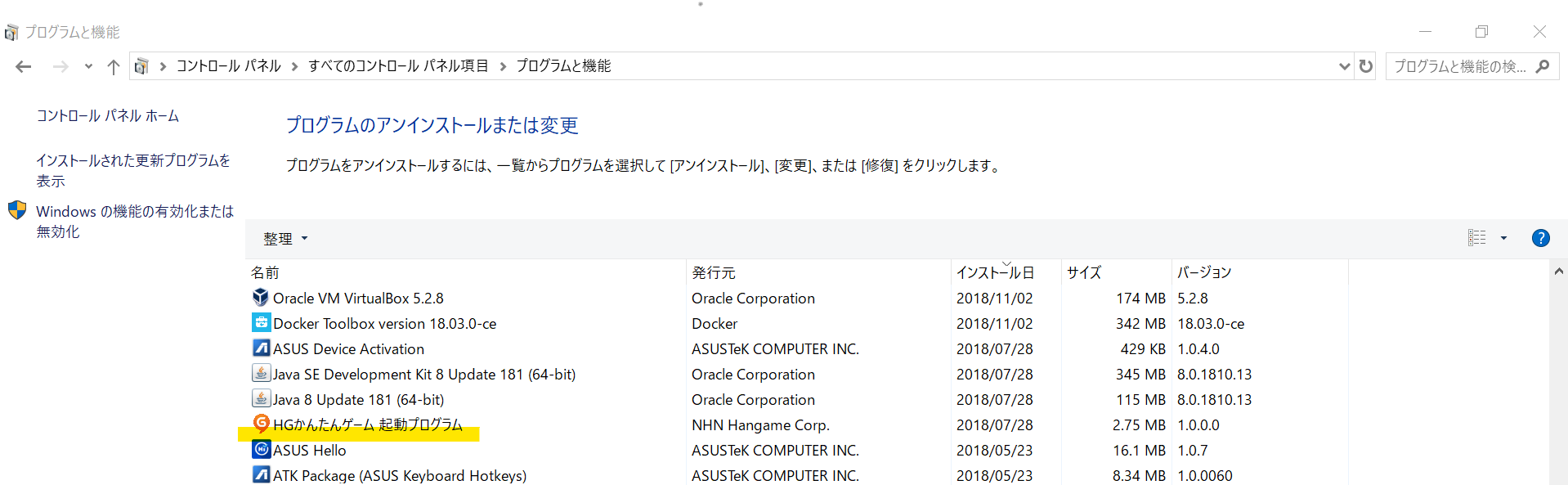Click Docker publisher cell

pyautogui.click(x=715, y=323)
